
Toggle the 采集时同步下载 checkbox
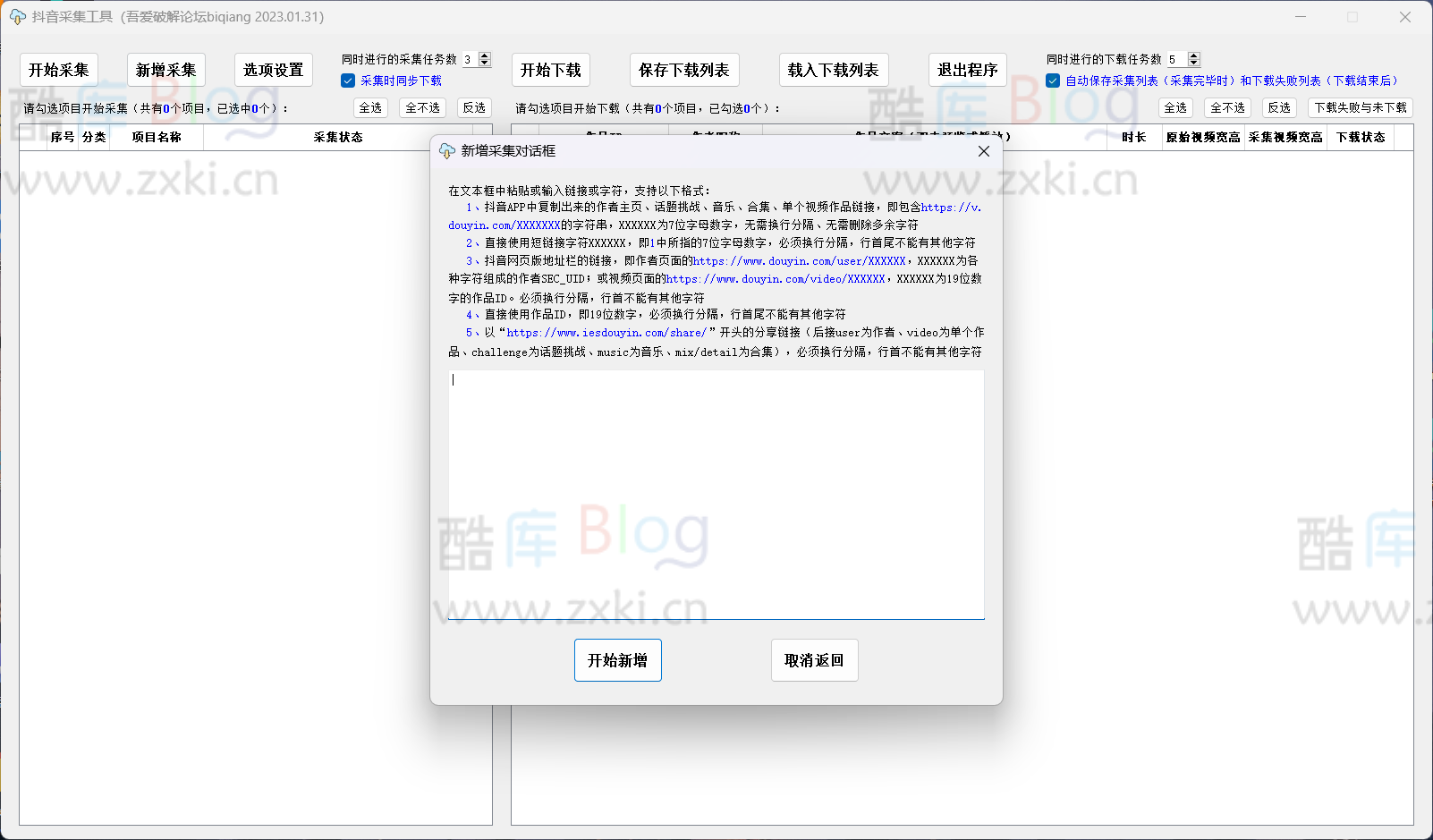click(347, 80)
